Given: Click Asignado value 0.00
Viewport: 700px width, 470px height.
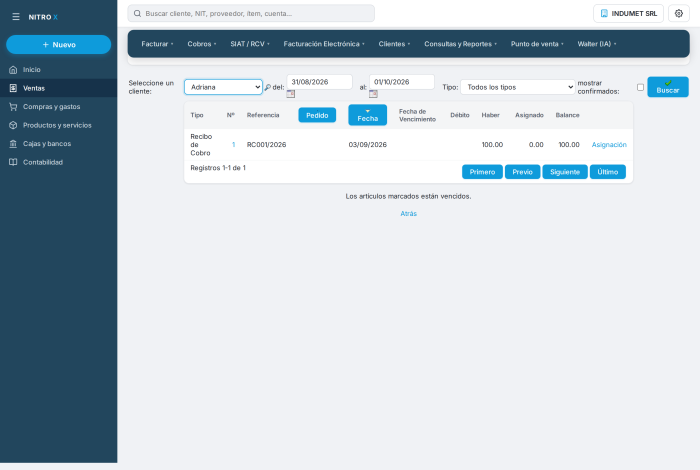Looking at the screenshot, I should coord(536,145).
